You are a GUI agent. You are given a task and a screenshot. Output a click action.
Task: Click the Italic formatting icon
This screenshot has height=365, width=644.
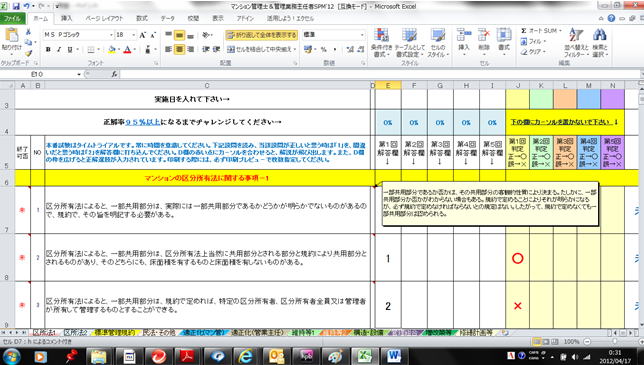(59, 49)
